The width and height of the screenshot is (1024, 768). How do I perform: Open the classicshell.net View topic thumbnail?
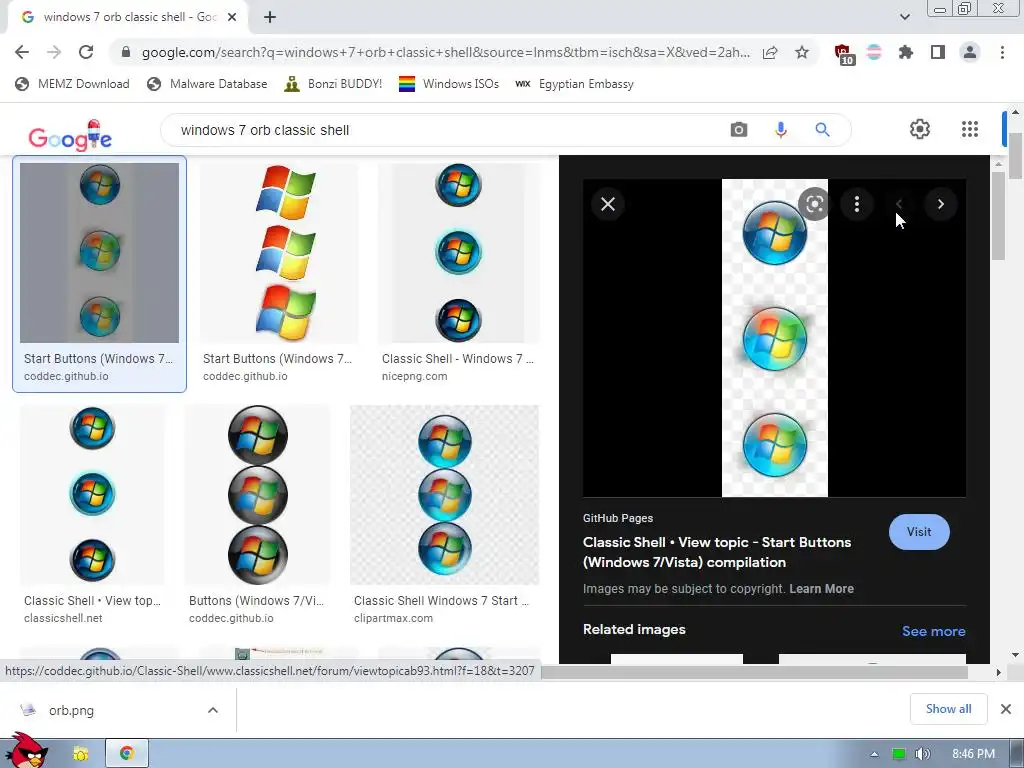(92, 494)
